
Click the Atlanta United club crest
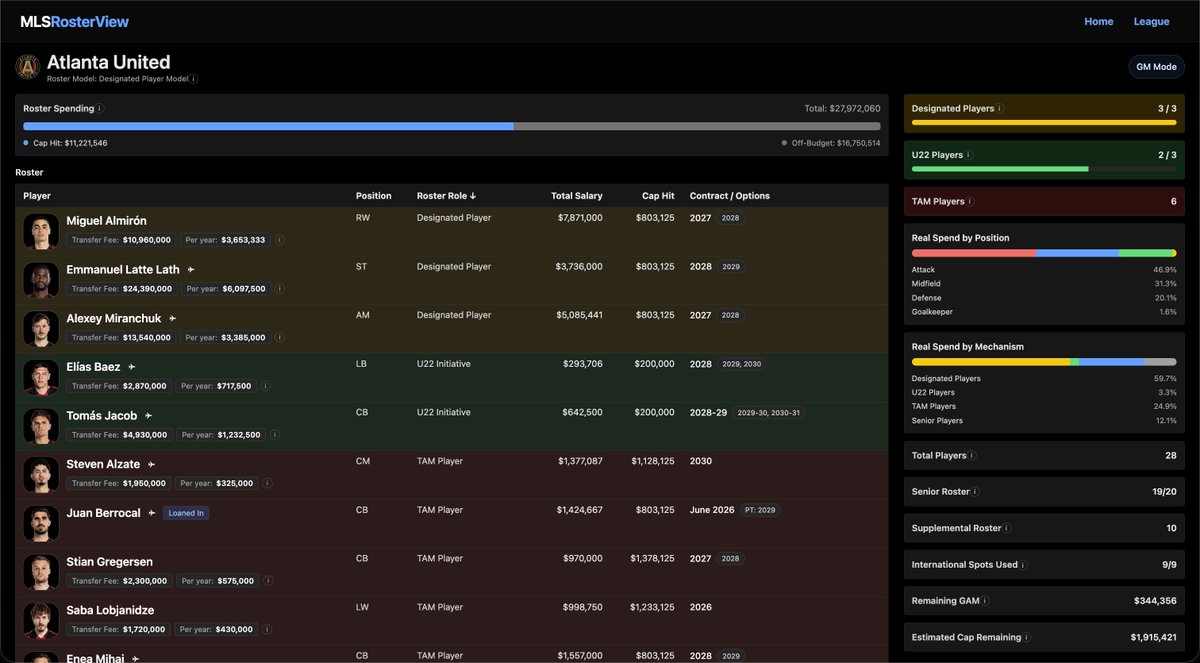[27, 67]
